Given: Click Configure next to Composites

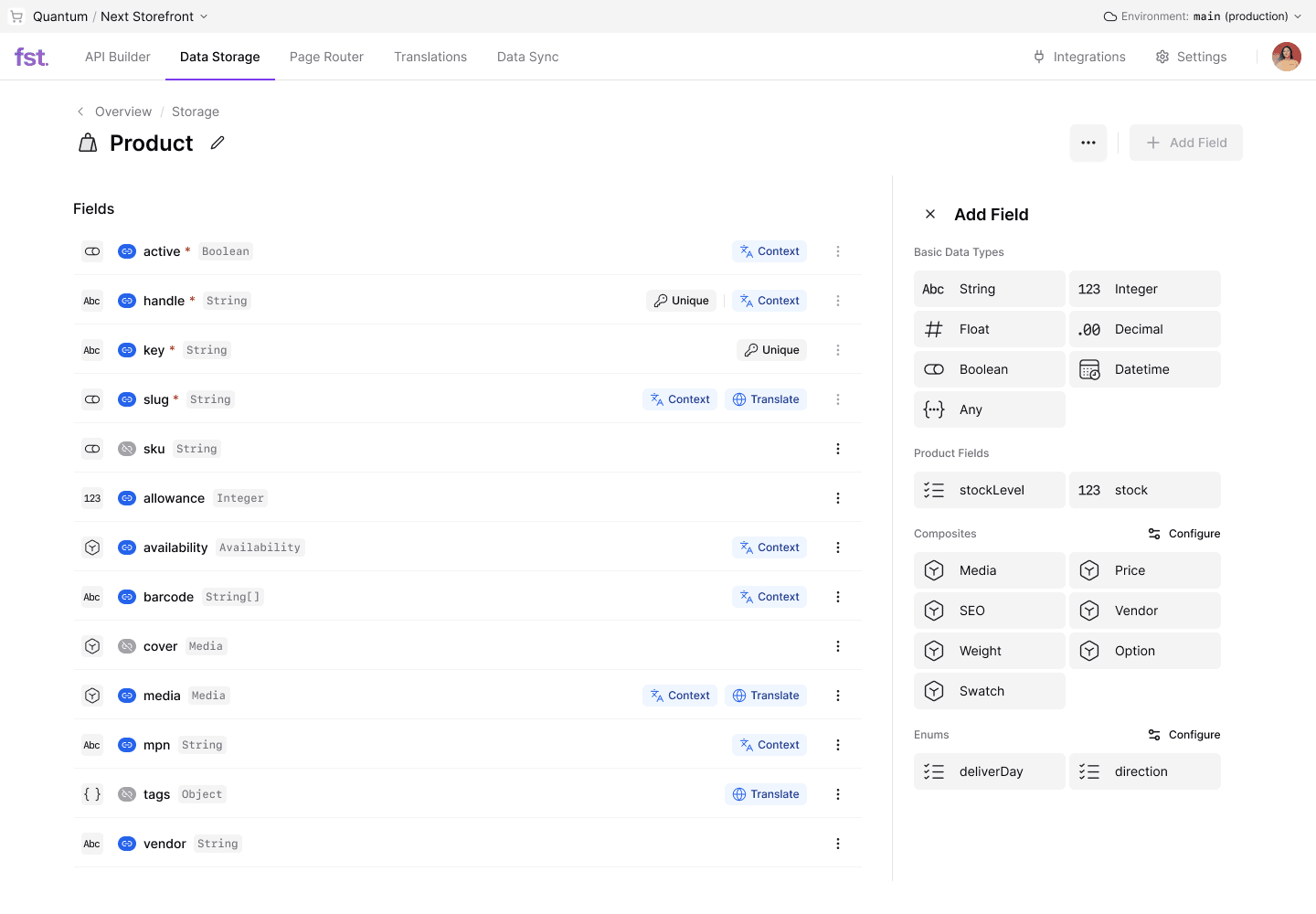Looking at the screenshot, I should (1184, 534).
